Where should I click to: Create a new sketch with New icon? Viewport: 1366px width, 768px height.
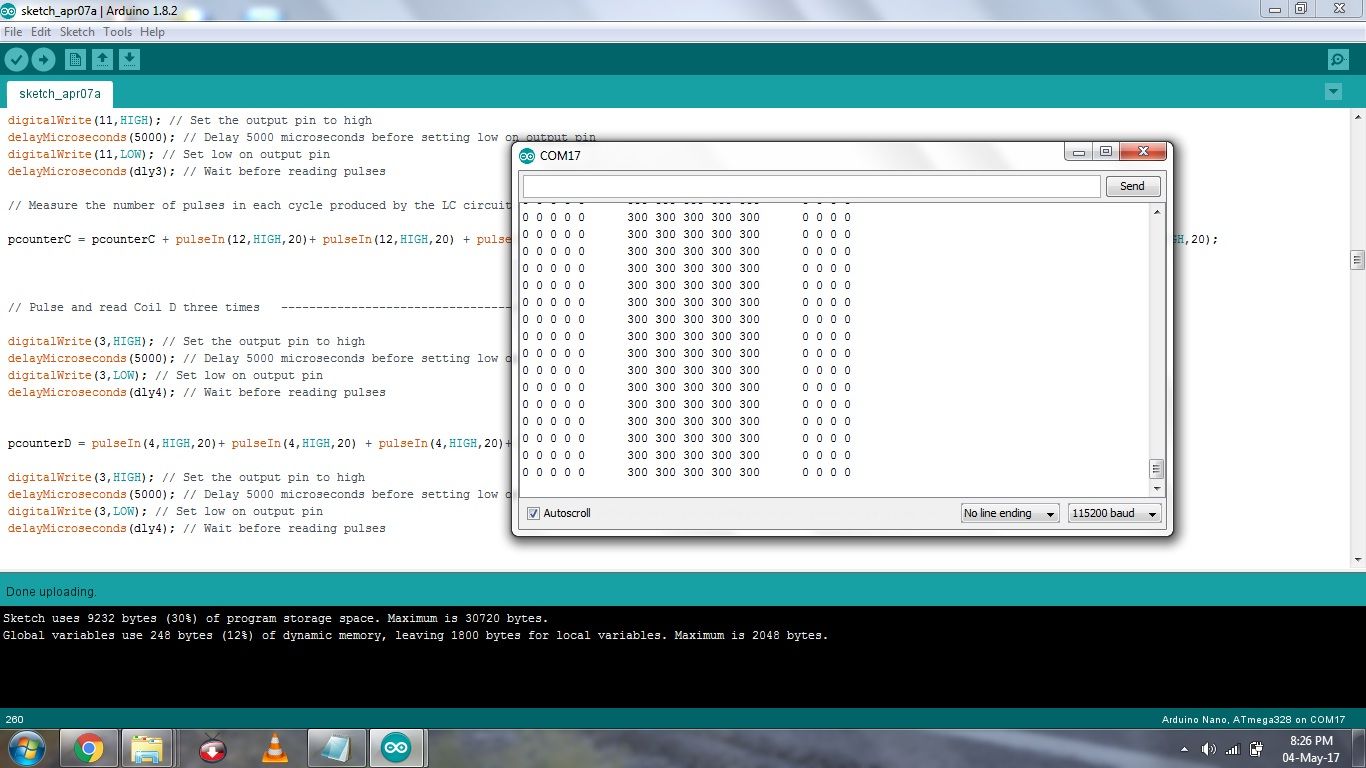[75, 60]
